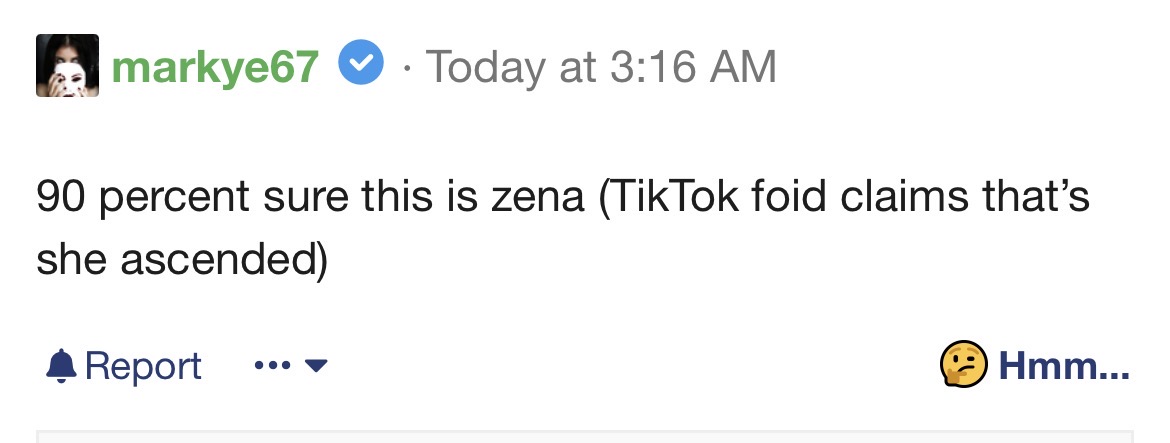React with the Hmm... label
This screenshot has height=443, width=1170.
(x=1064, y=365)
